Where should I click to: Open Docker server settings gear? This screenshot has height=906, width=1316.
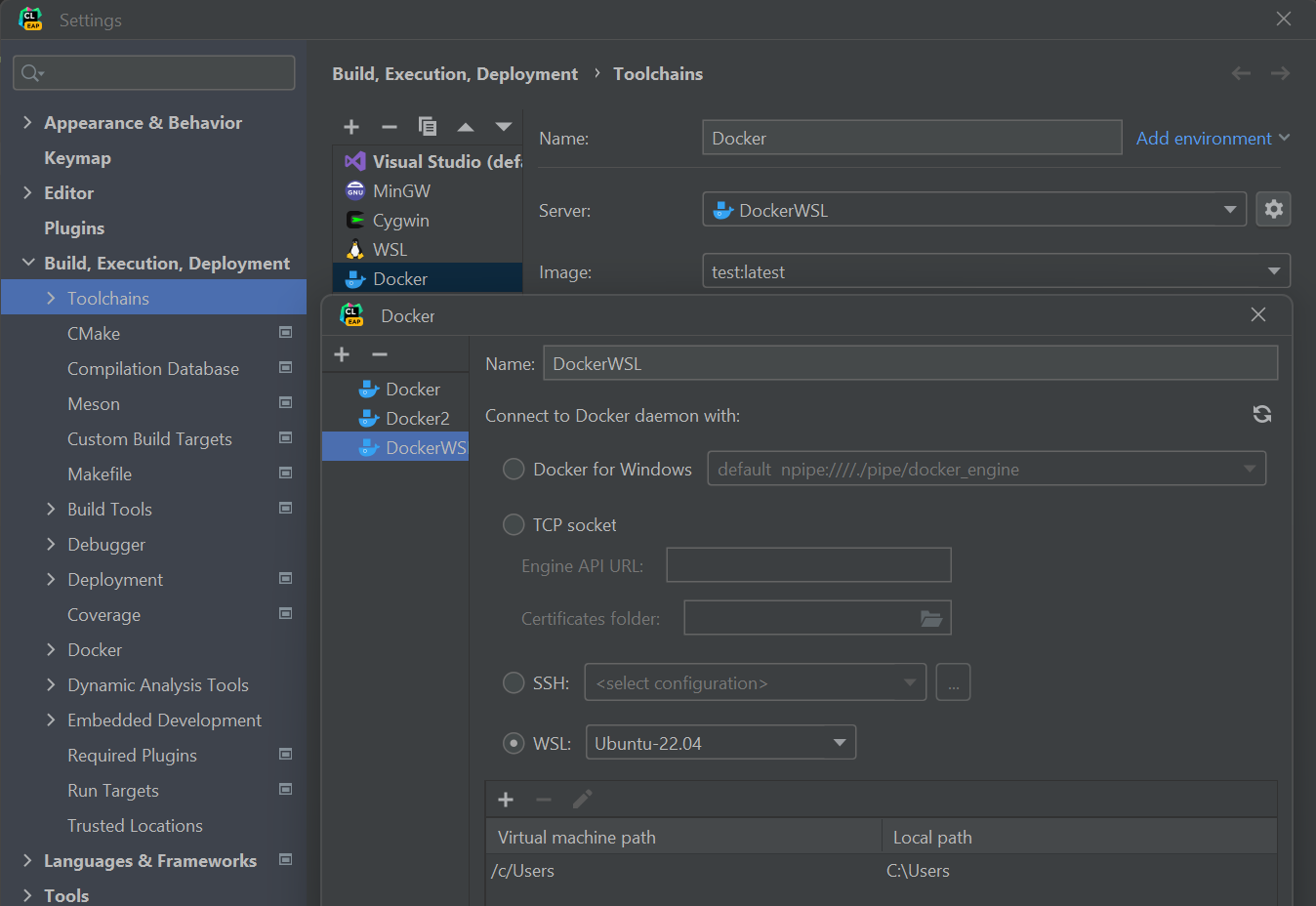coord(1273,209)
